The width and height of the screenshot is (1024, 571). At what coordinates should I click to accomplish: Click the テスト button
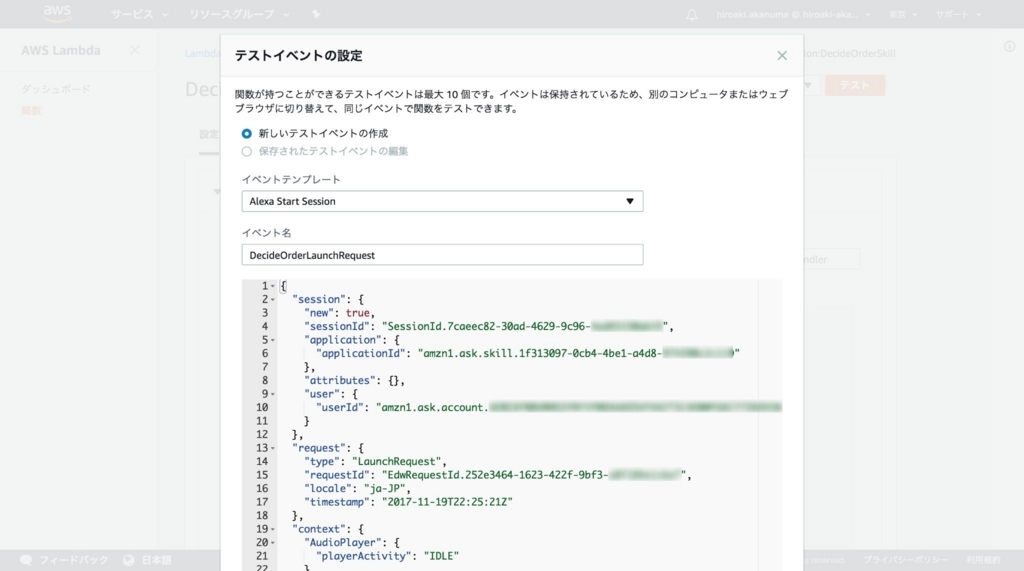point(854,86)
